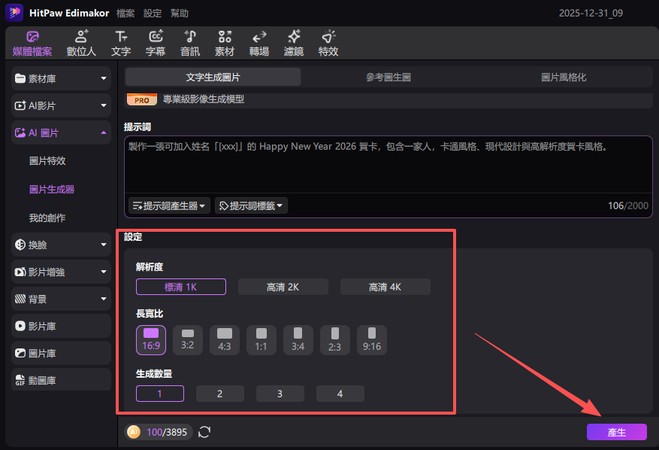Image resolution: width=659 pixels, height=450 pixels.
Task: Click the 產生 generate button
Action: pyautogui.click(x=617, y=432)
